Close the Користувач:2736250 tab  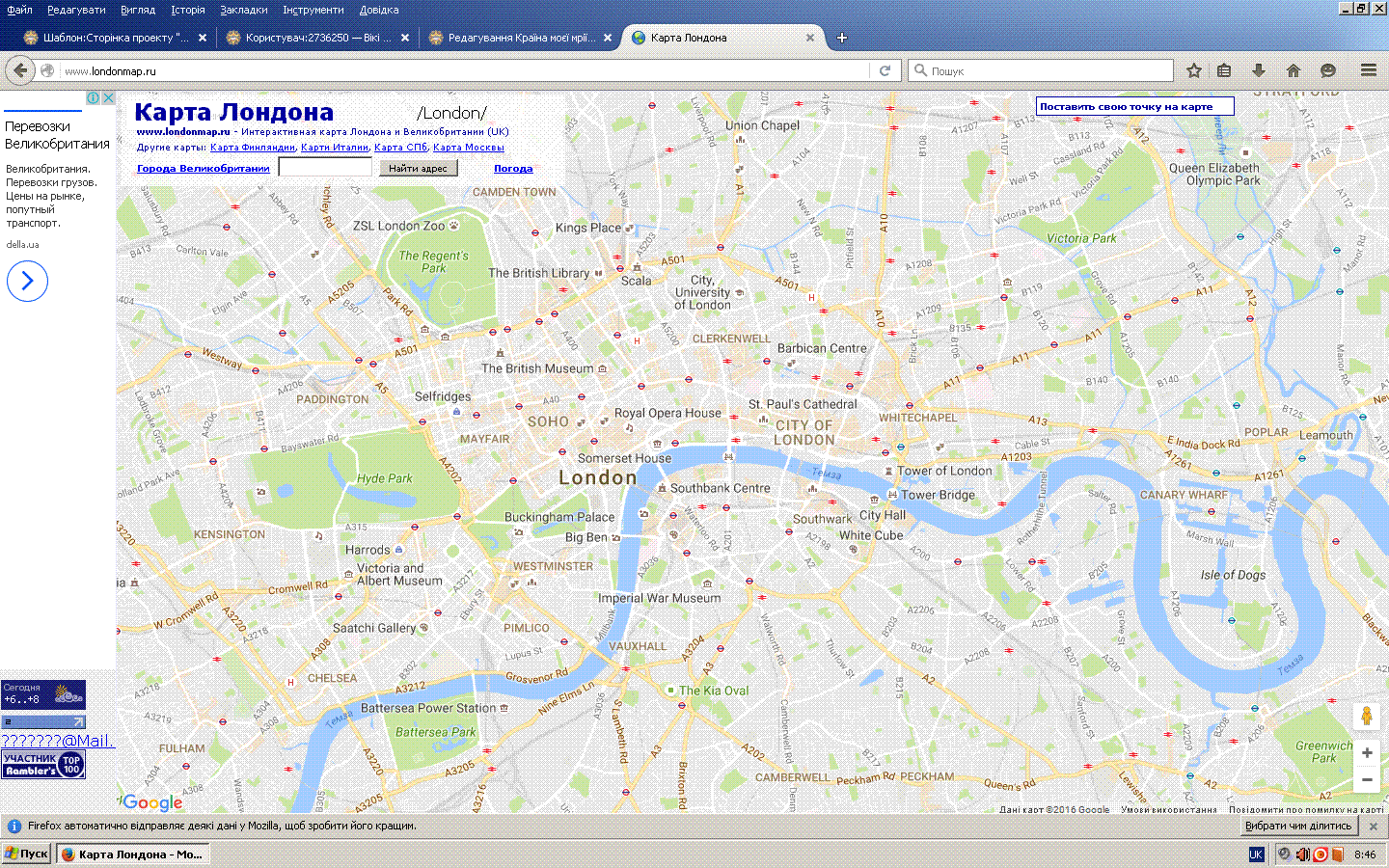coord(405,38)
